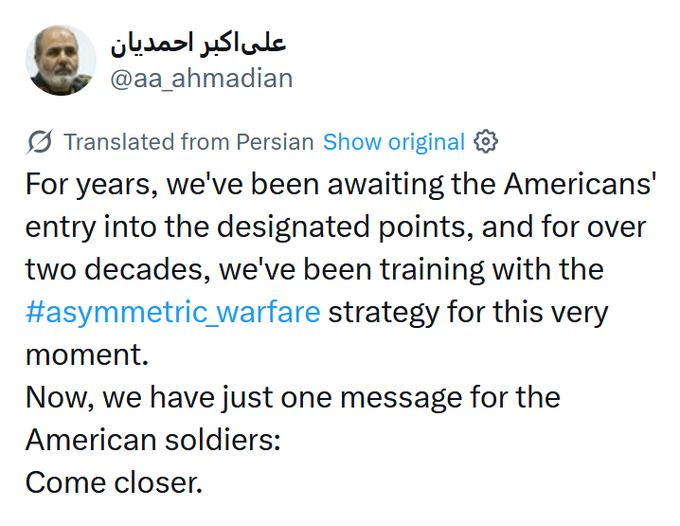
Task: Open the @aa_ahmadian handle link
Action: 200,78
